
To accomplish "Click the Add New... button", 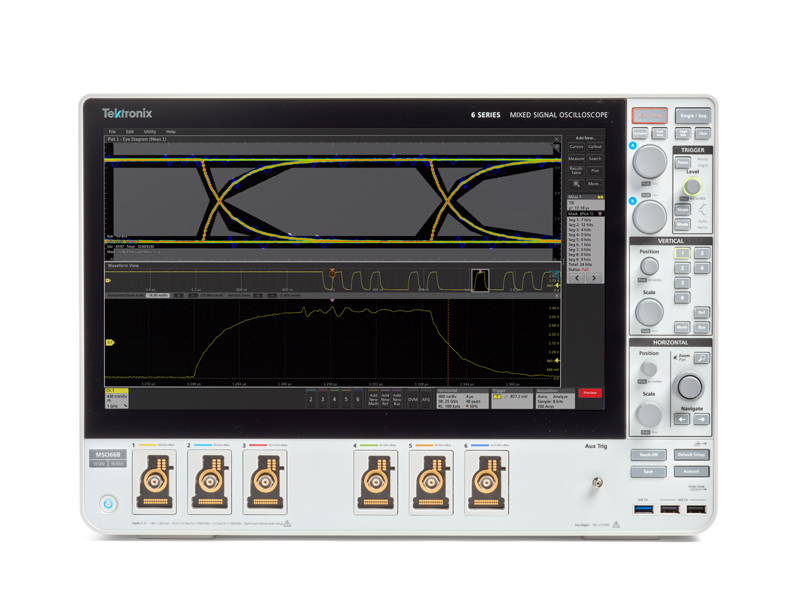I will pos(585,138).
